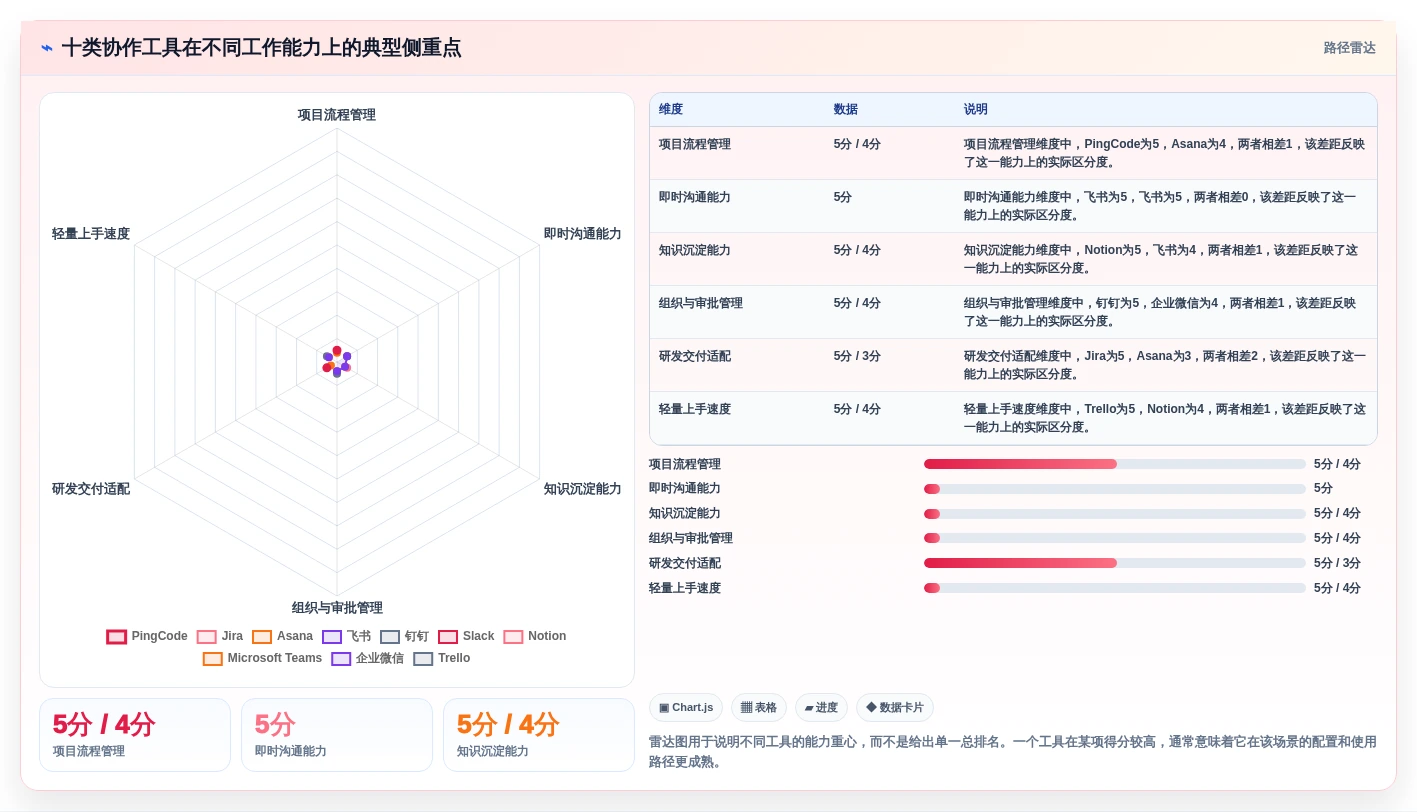Viewport: 1417px width, 812px height.
Task: Click the 研发交付适配 progress bar
Action: 1115,563
